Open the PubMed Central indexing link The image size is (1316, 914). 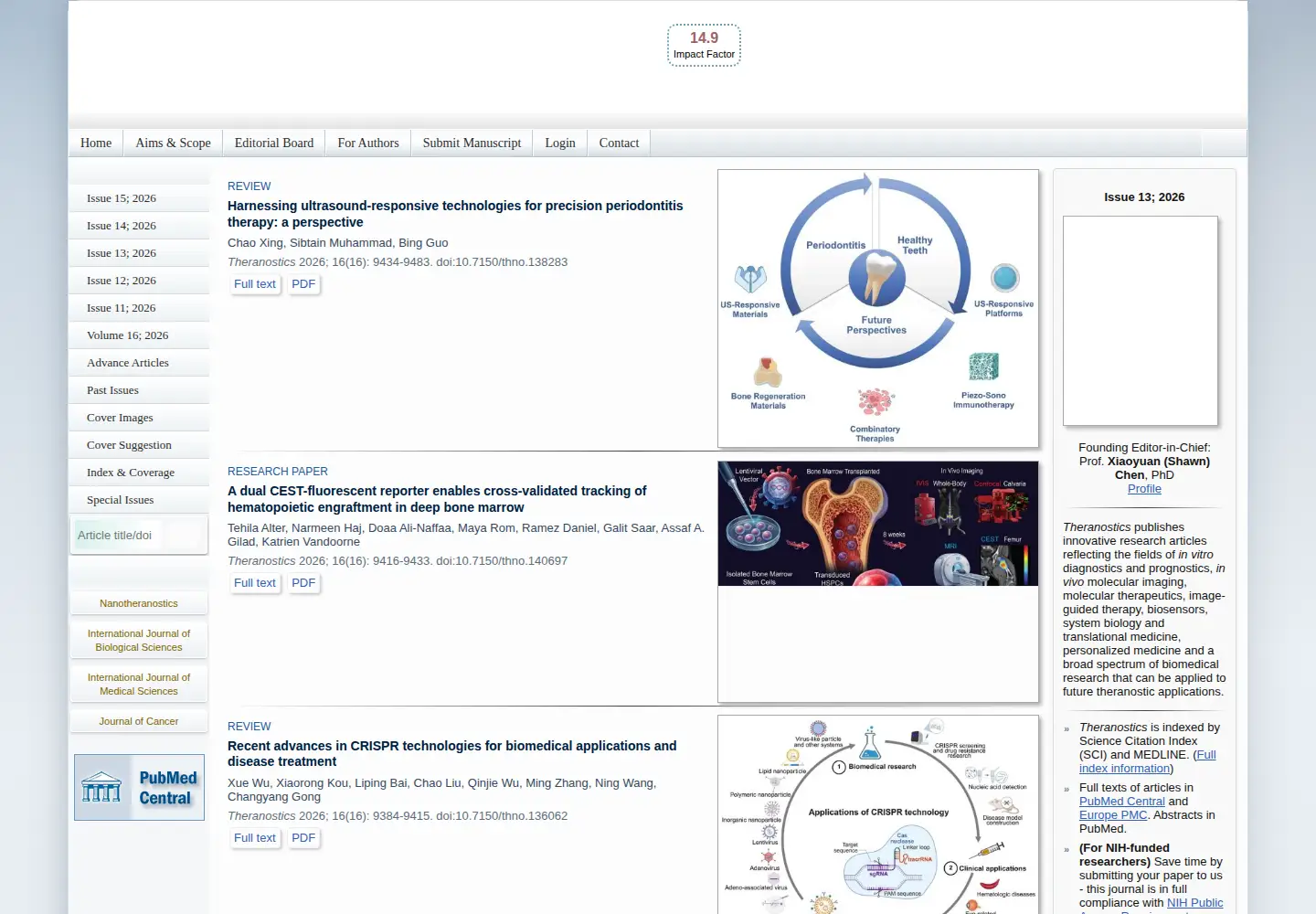[x=1122, y=802]
